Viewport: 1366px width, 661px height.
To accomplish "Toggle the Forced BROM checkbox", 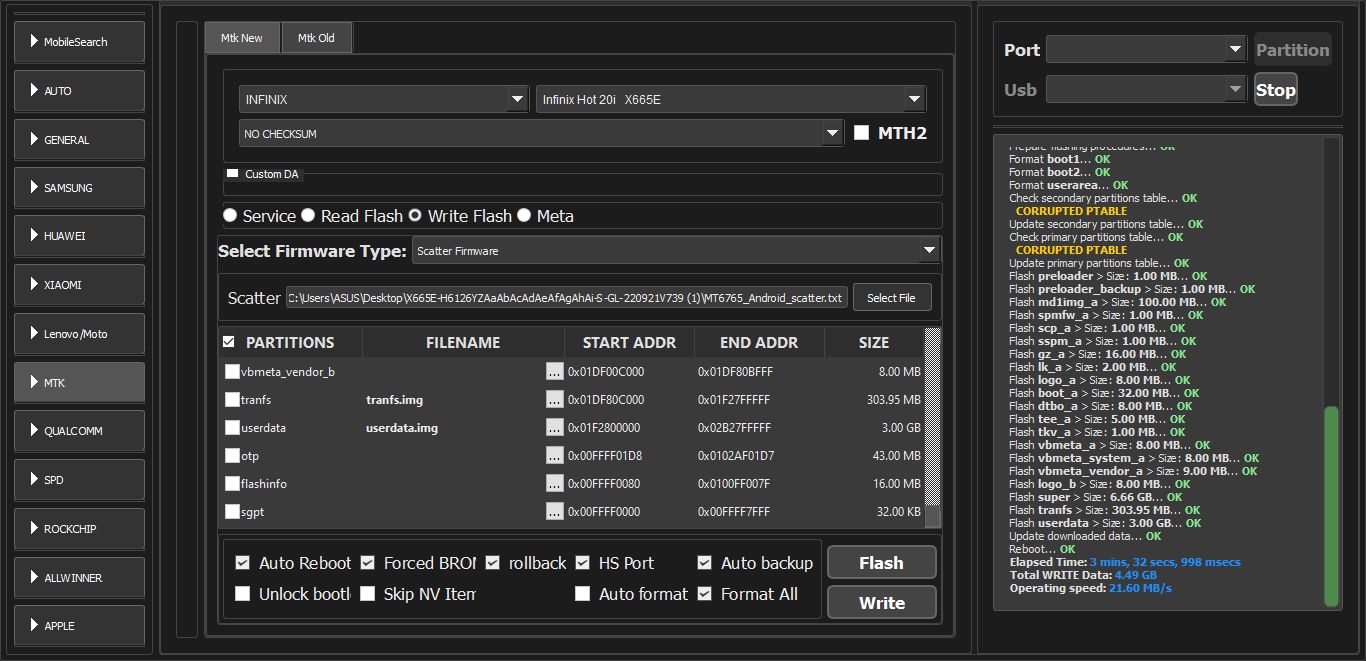I will point(367,563).
